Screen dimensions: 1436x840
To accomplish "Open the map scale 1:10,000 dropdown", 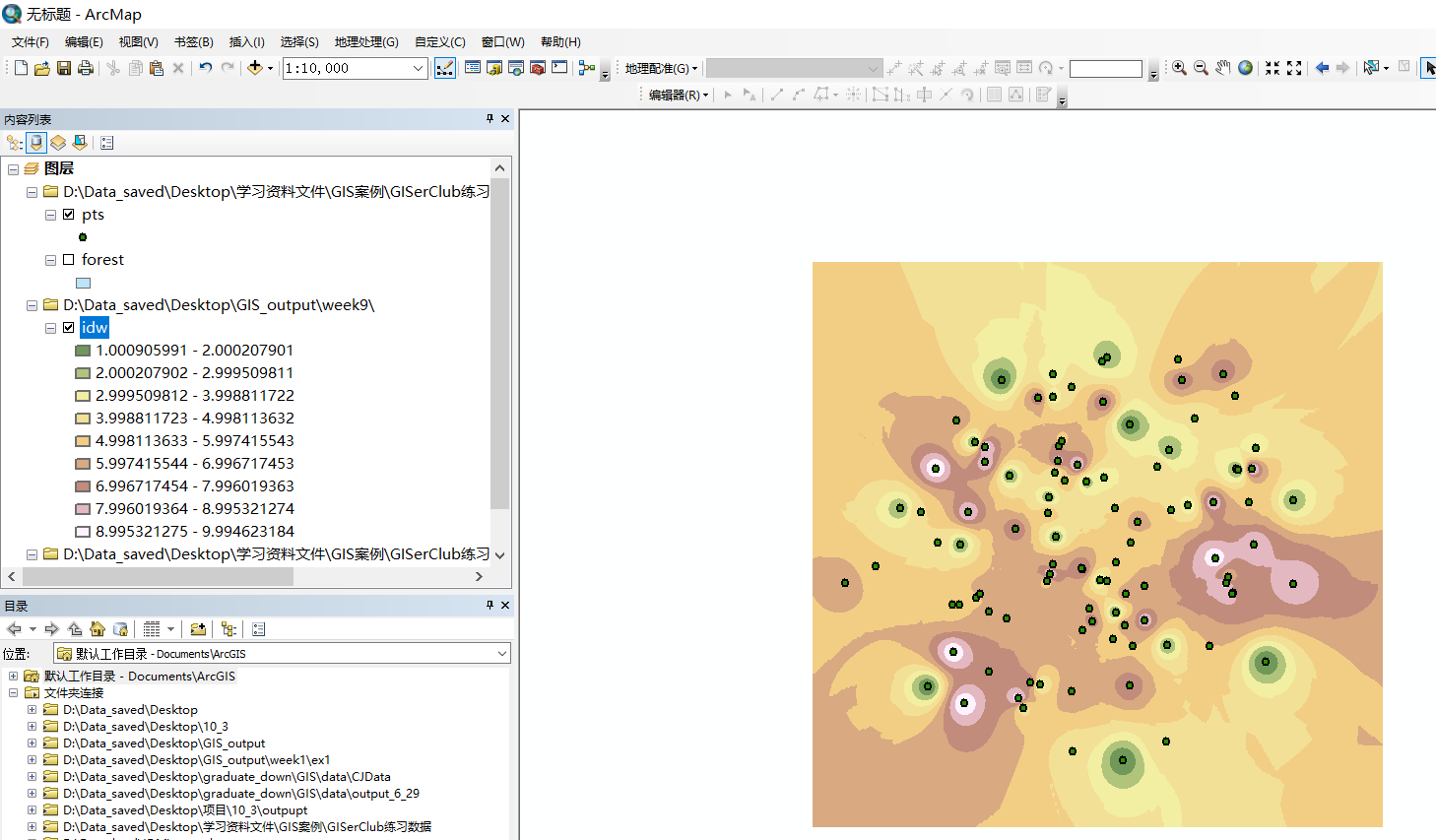I will (418, 68).
